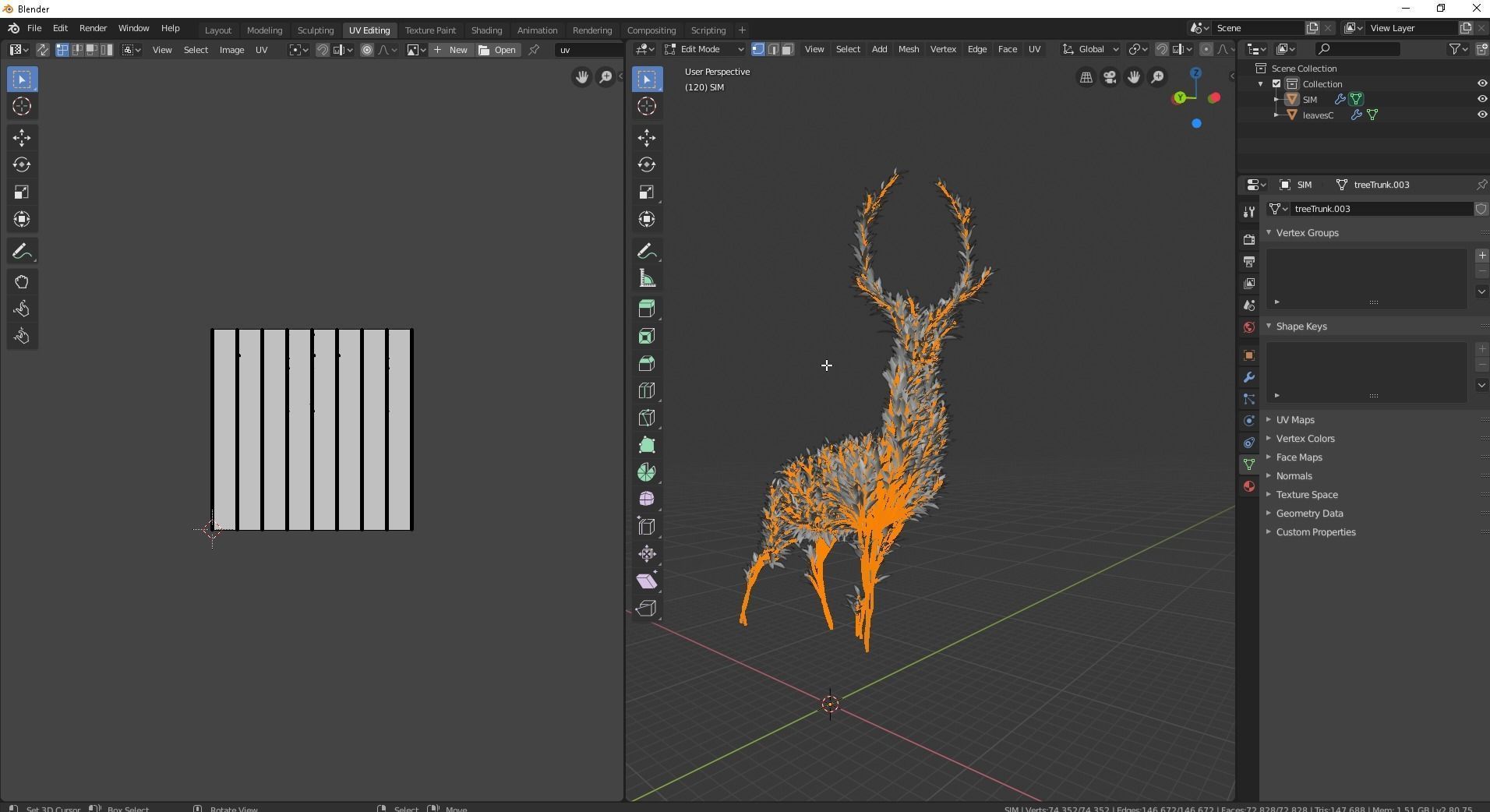1490x812 pixels.
Task: Expand the Vertex Colors panel
Action: click(1305, 439)
